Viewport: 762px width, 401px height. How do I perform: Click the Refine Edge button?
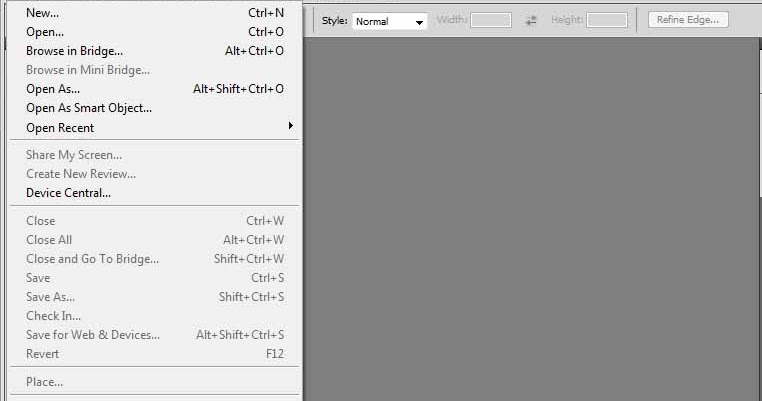(688, 20)
